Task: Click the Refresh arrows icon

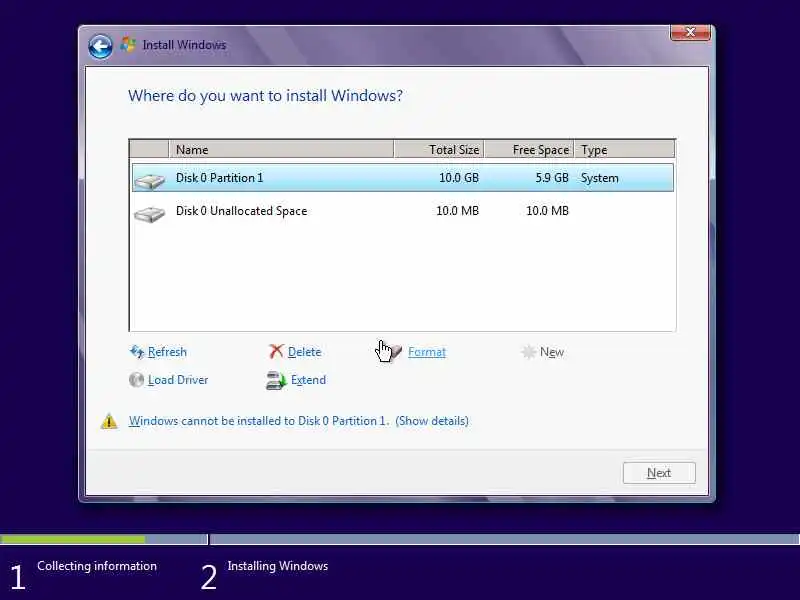Action: tap(137, 352)
